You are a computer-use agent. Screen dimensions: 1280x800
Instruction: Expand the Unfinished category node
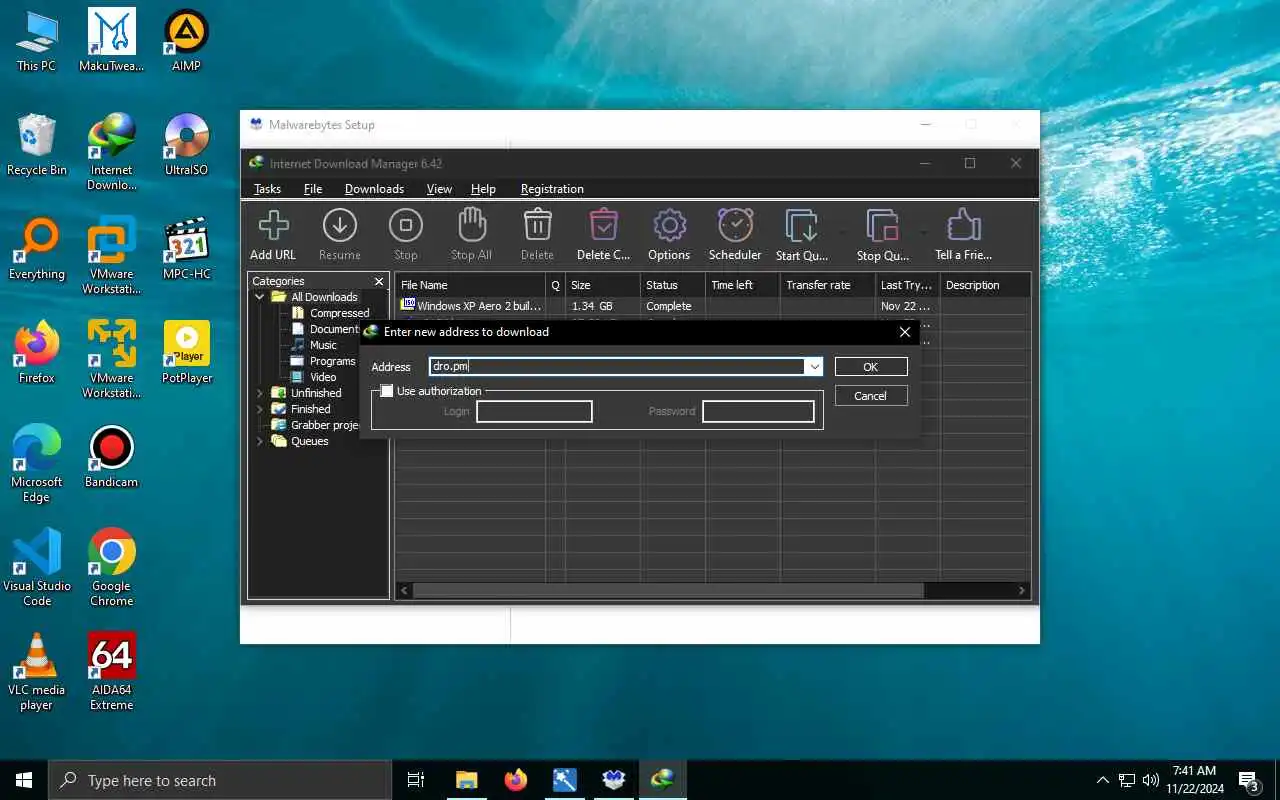click(260, 393)
